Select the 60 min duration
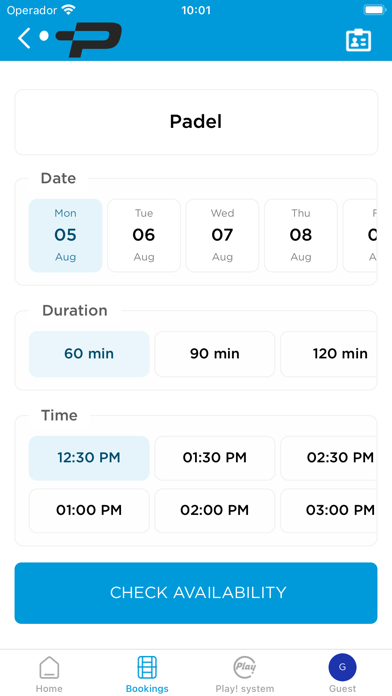The width and height of the screenshot is (392, 696). (89, 354)
